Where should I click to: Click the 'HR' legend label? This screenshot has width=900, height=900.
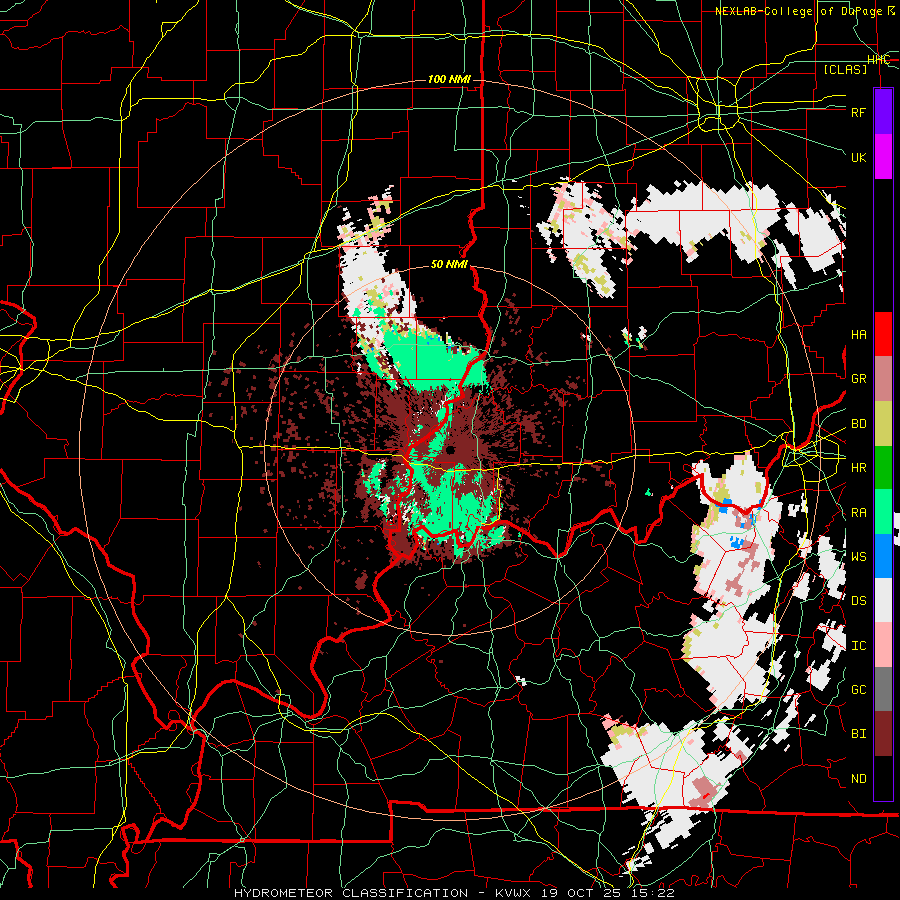point(858,468)
